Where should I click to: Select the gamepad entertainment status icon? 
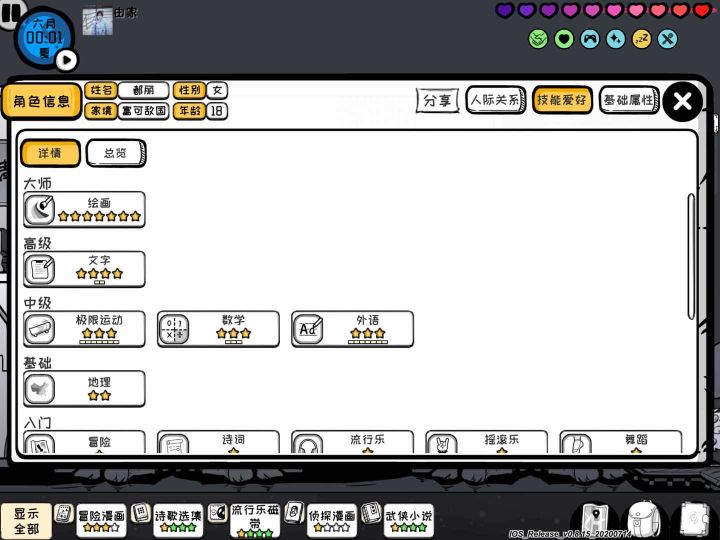click(x=590, y=39)
